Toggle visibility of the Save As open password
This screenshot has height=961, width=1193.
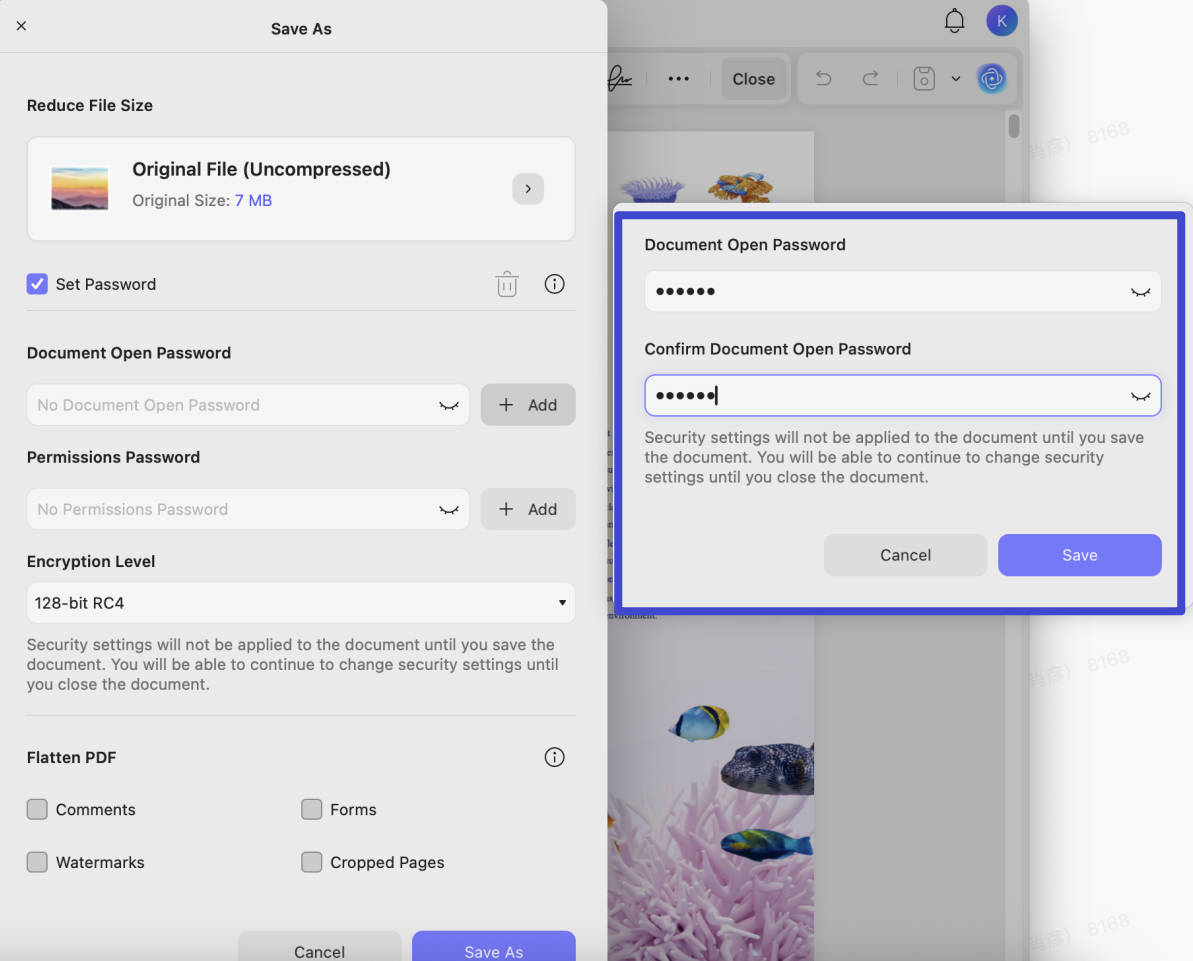tap(449, 406)
